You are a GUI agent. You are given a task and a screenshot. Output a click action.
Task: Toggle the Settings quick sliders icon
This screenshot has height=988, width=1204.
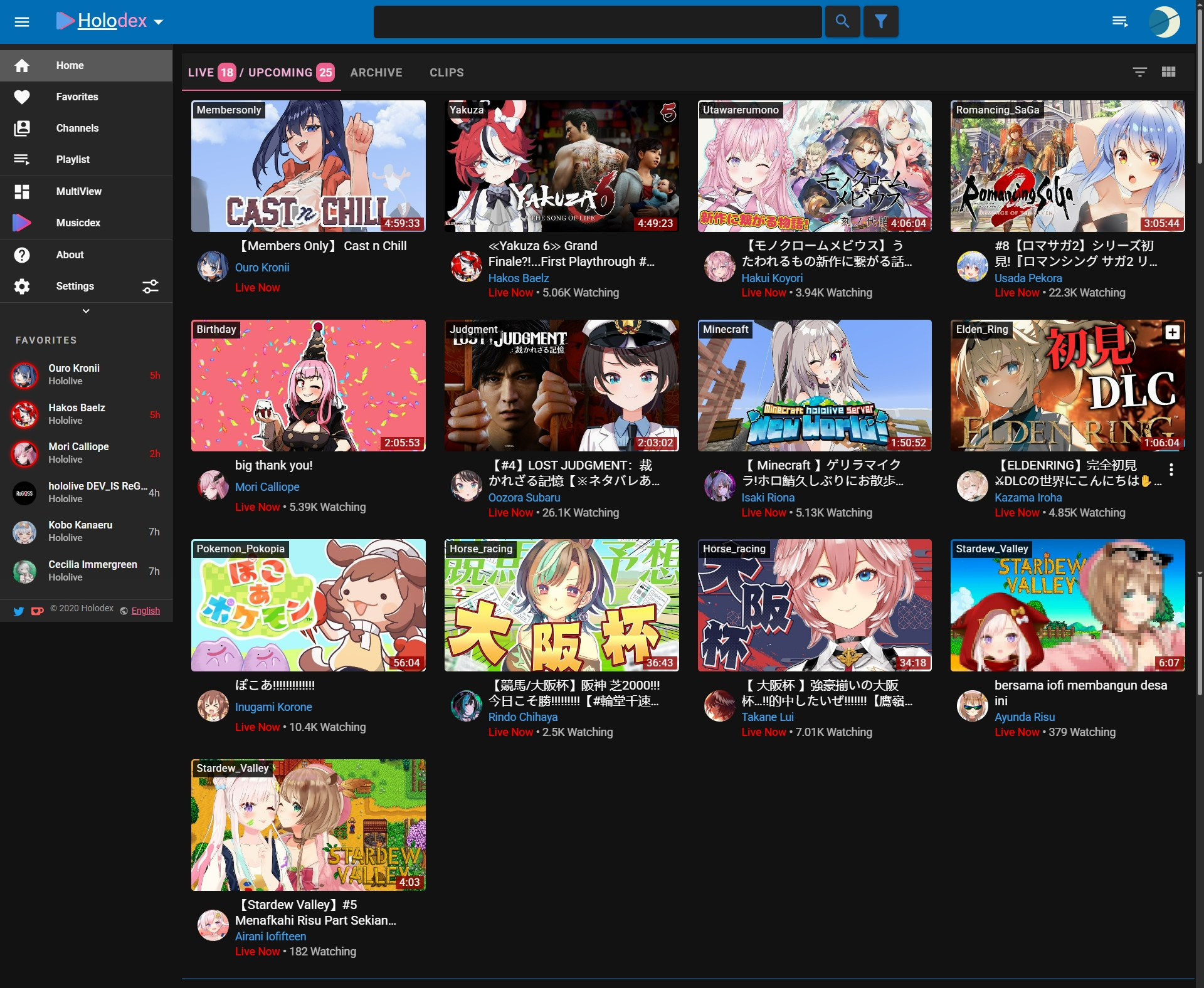[x=150, y=286]
